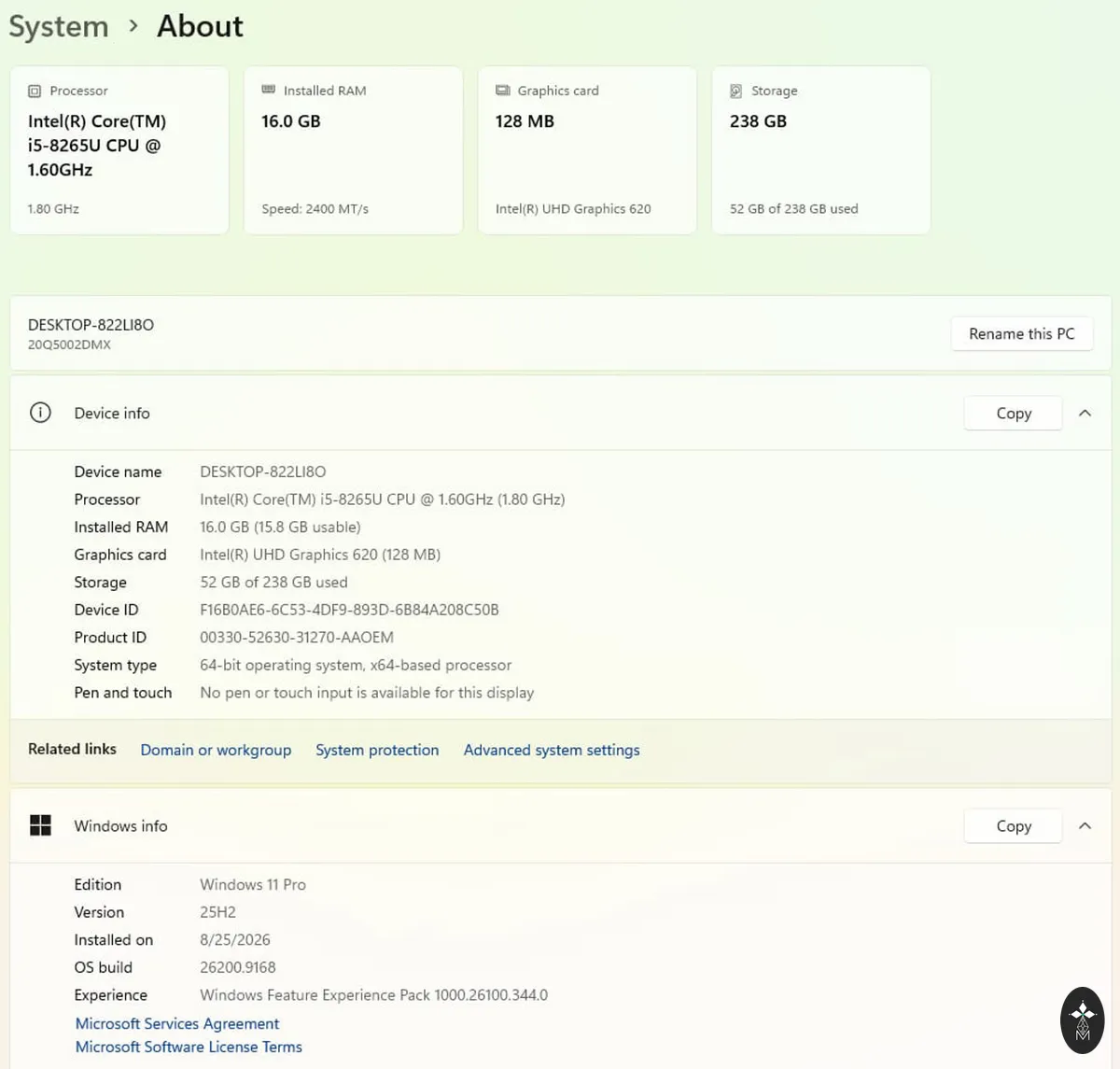Screen dimensions: 1120x1069
Task: Click the Graphics card icon
Action: (502, 90)
